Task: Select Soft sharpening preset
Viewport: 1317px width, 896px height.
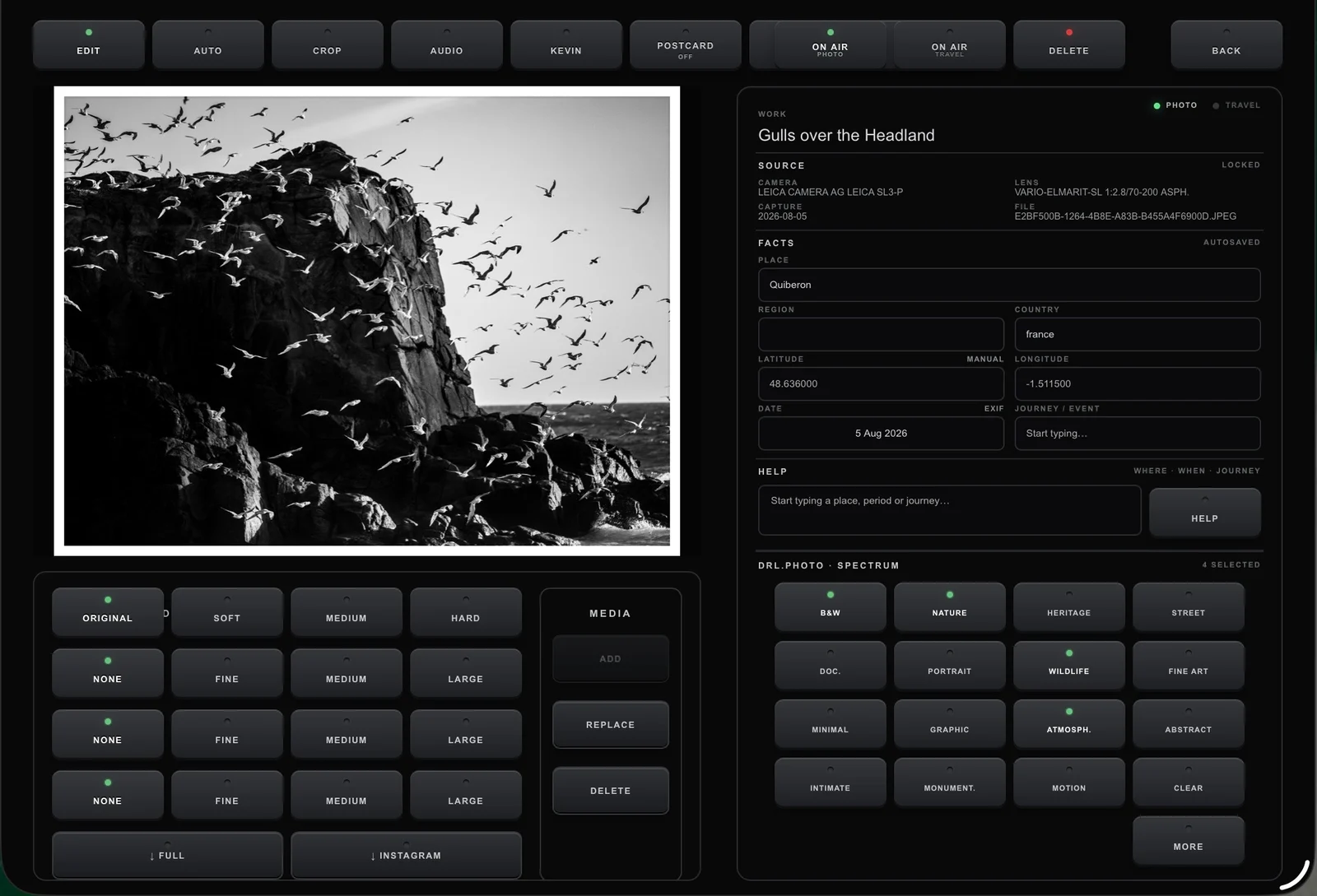Action: (226, 612)
